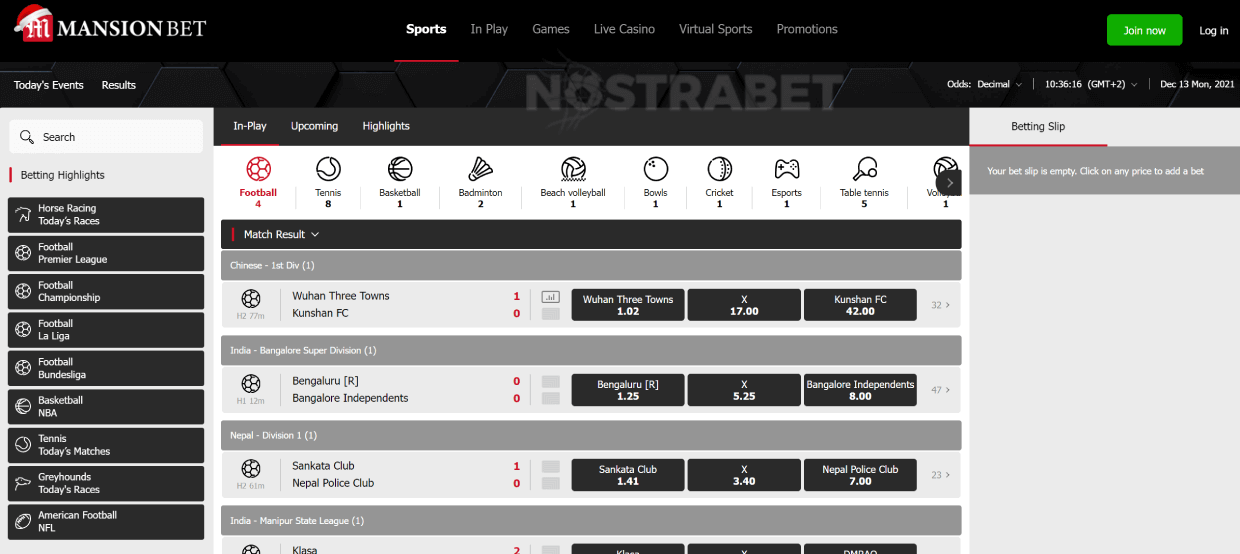This screenshot has width=1240, height=554.
Task: Collapse India - Bangalore Super Division section
Action: (591, 350)
